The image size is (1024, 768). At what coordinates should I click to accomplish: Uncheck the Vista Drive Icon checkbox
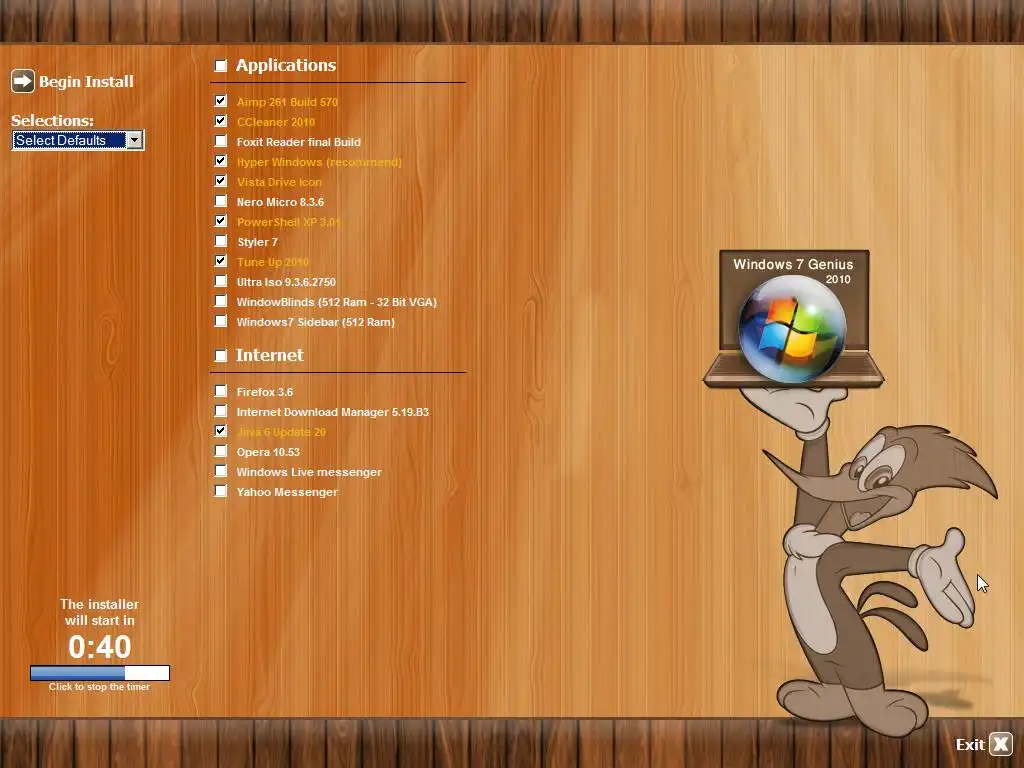click(x=221, y=182)
